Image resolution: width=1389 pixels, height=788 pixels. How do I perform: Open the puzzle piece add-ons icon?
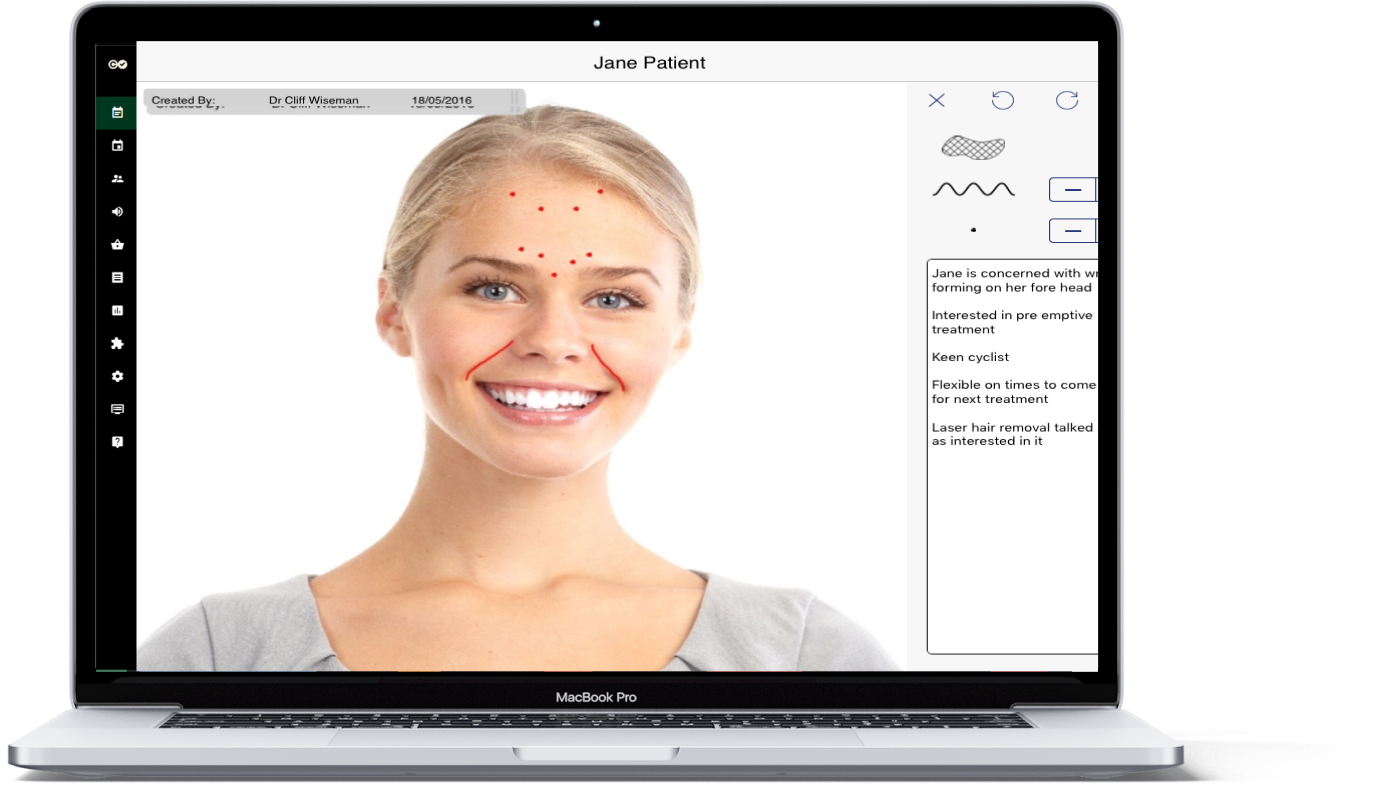coord(117,344)
